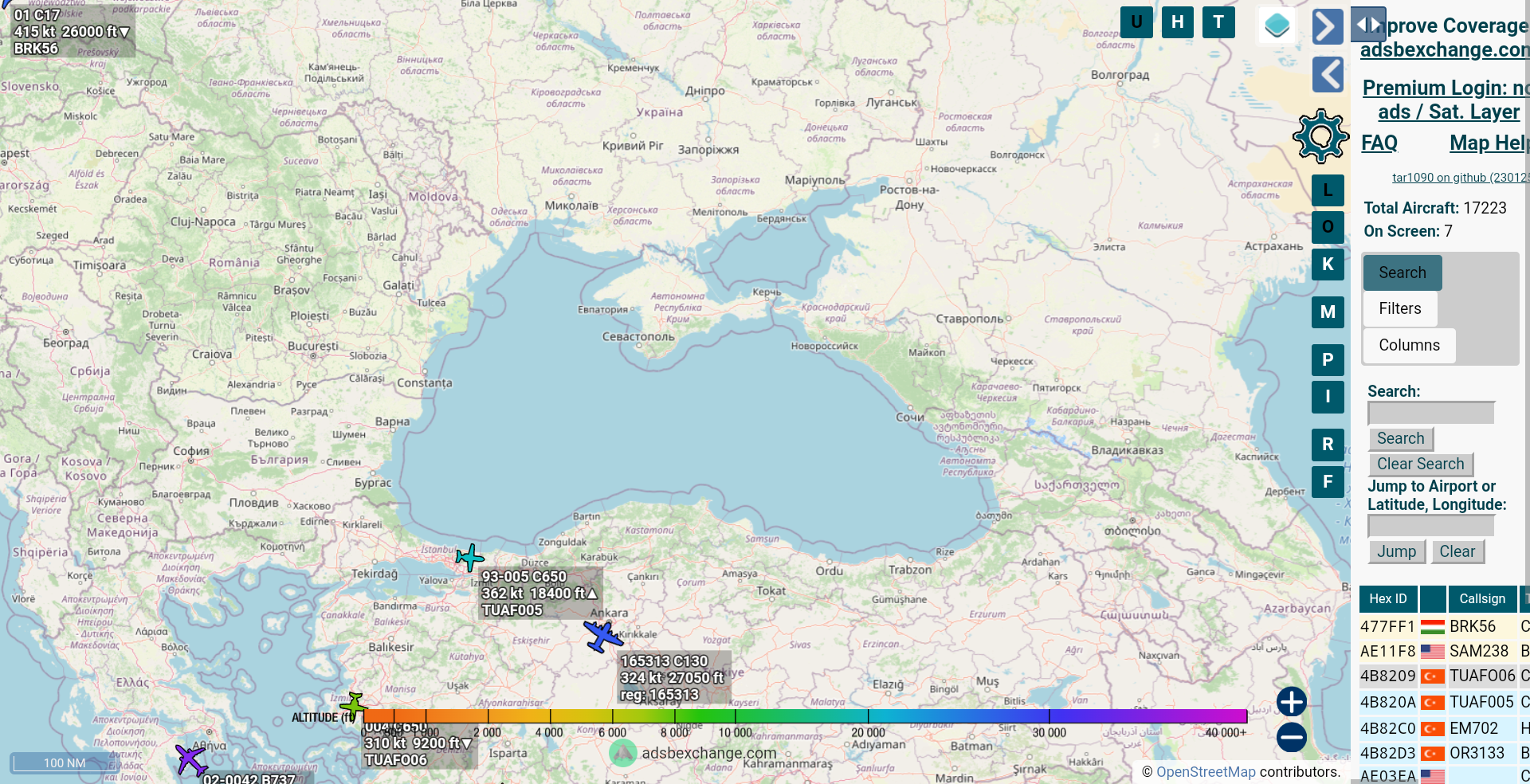Viewport: 1530px width, 784px height.
Task: Open the FAQ link
Action: (1379, 143)
